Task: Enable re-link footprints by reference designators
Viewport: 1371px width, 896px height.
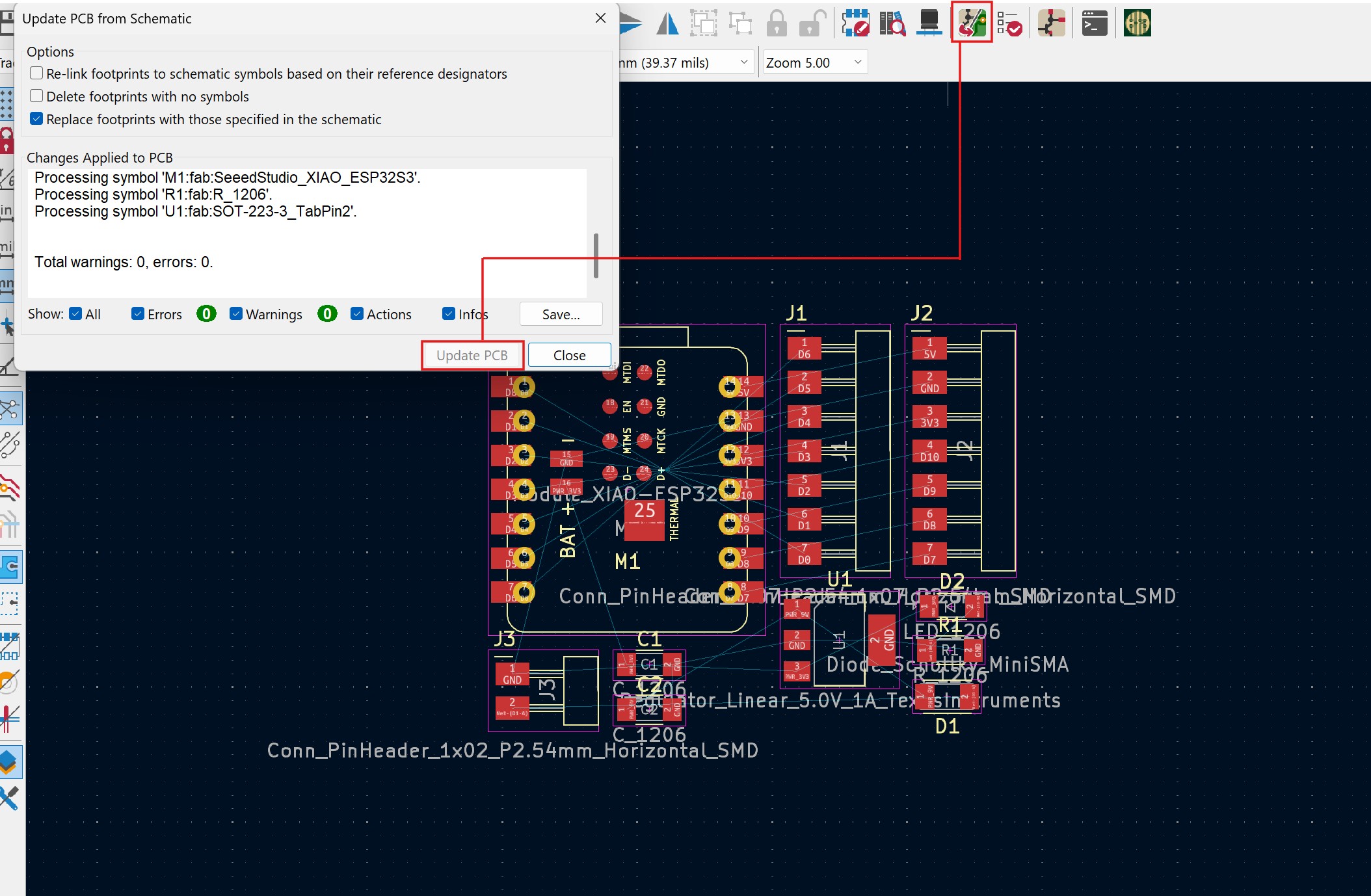Action: coord(36,73)
